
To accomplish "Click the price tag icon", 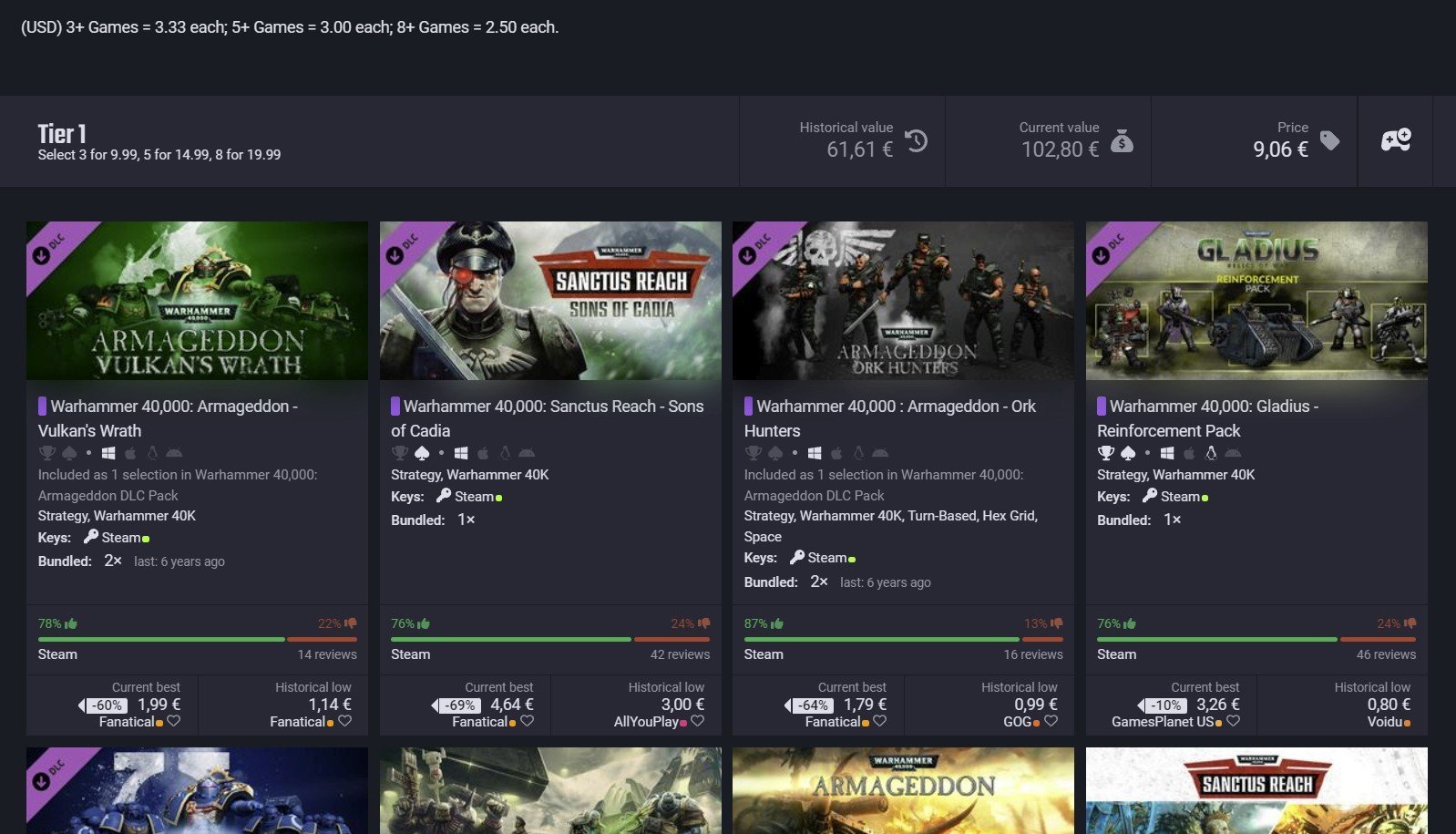I will click(1330, 140).
